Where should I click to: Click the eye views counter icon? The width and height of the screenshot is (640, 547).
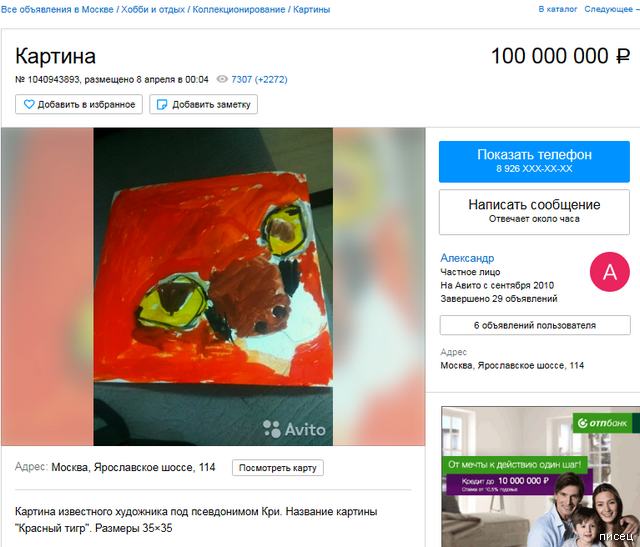click(222, 79)
